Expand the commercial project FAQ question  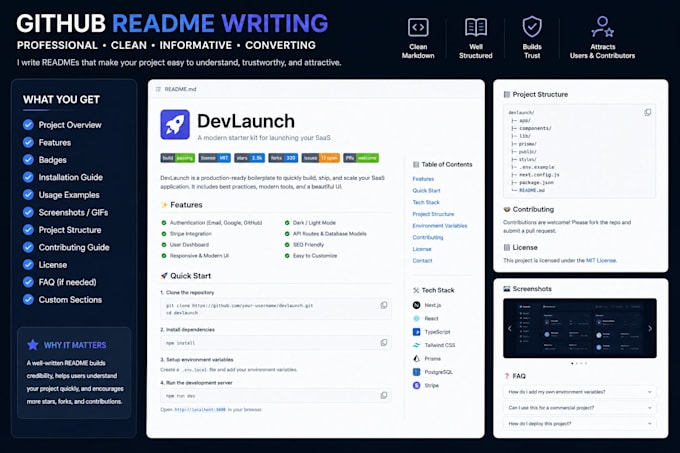(580, 408)
